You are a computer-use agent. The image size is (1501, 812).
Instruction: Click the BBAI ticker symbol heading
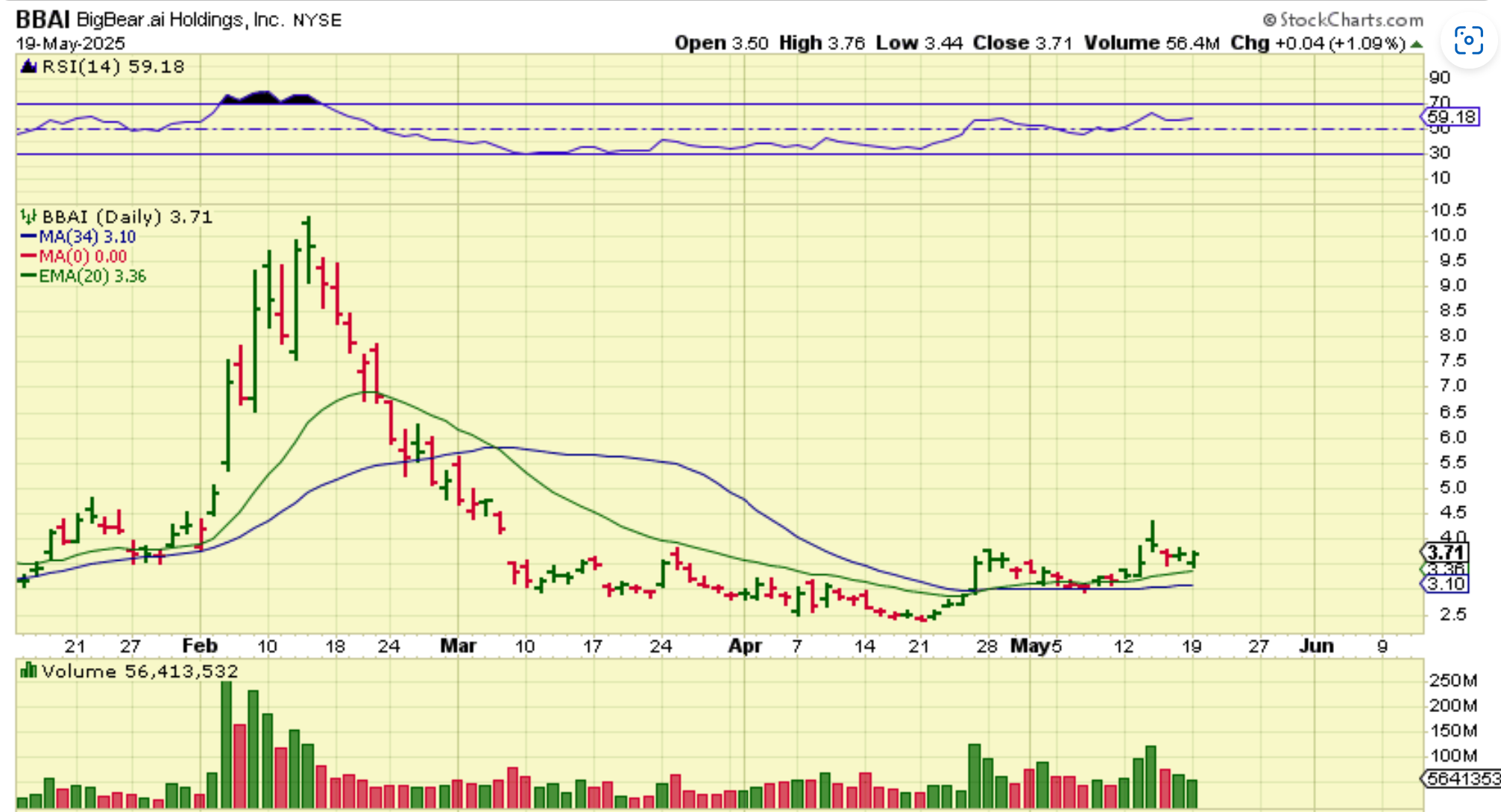tap(43, 19)
